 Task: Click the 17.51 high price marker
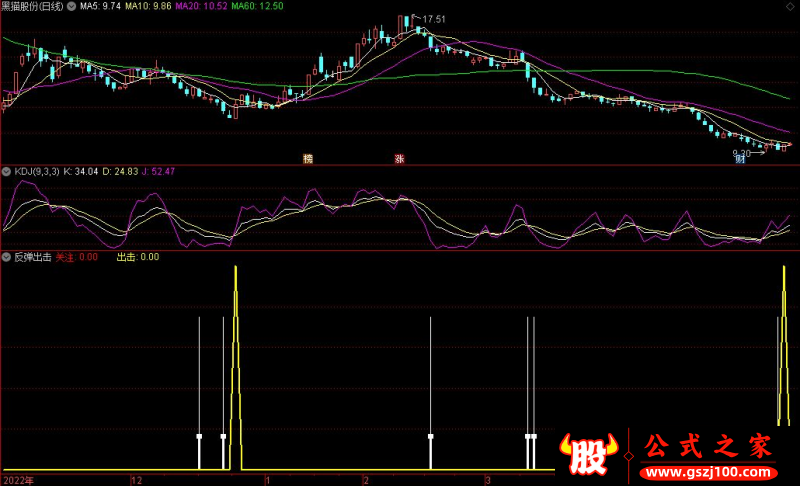point(431,19)
